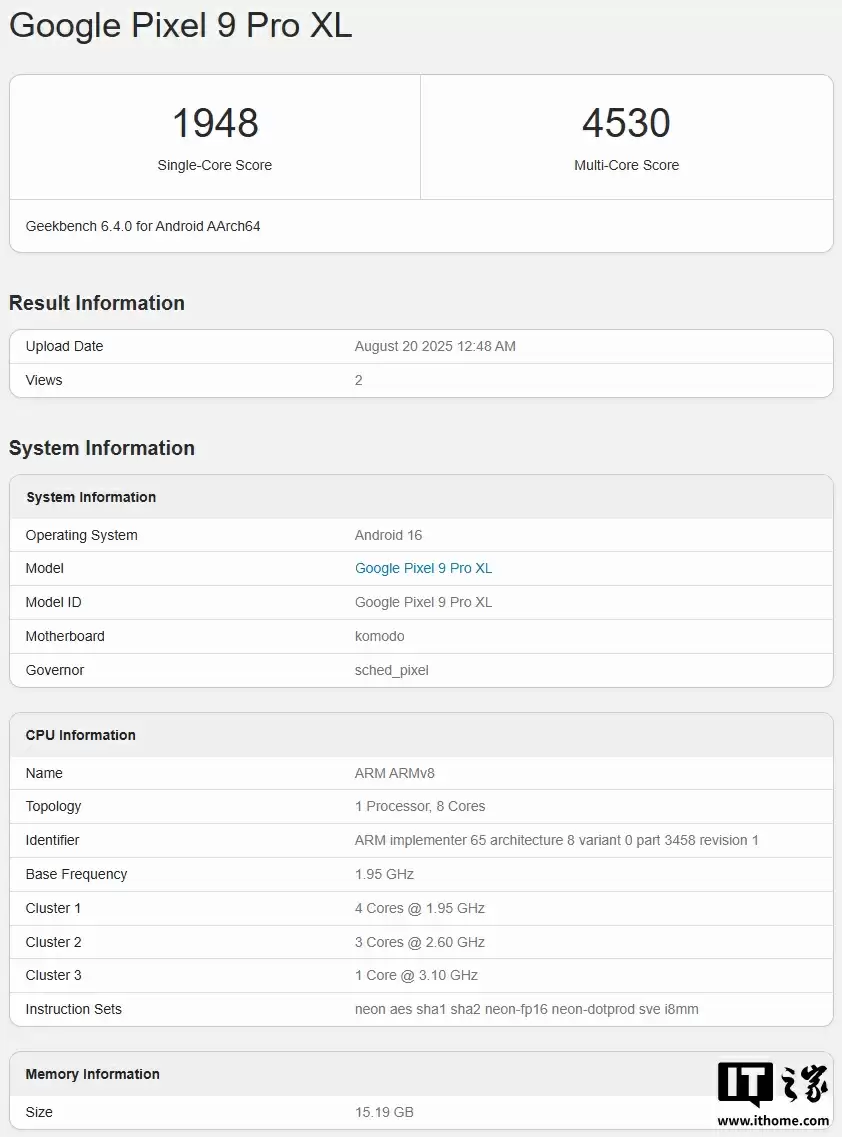This screenshot has width=842, height=1137.
Task: Click the Governor value sched_pixel
Action: pos(391,670)
